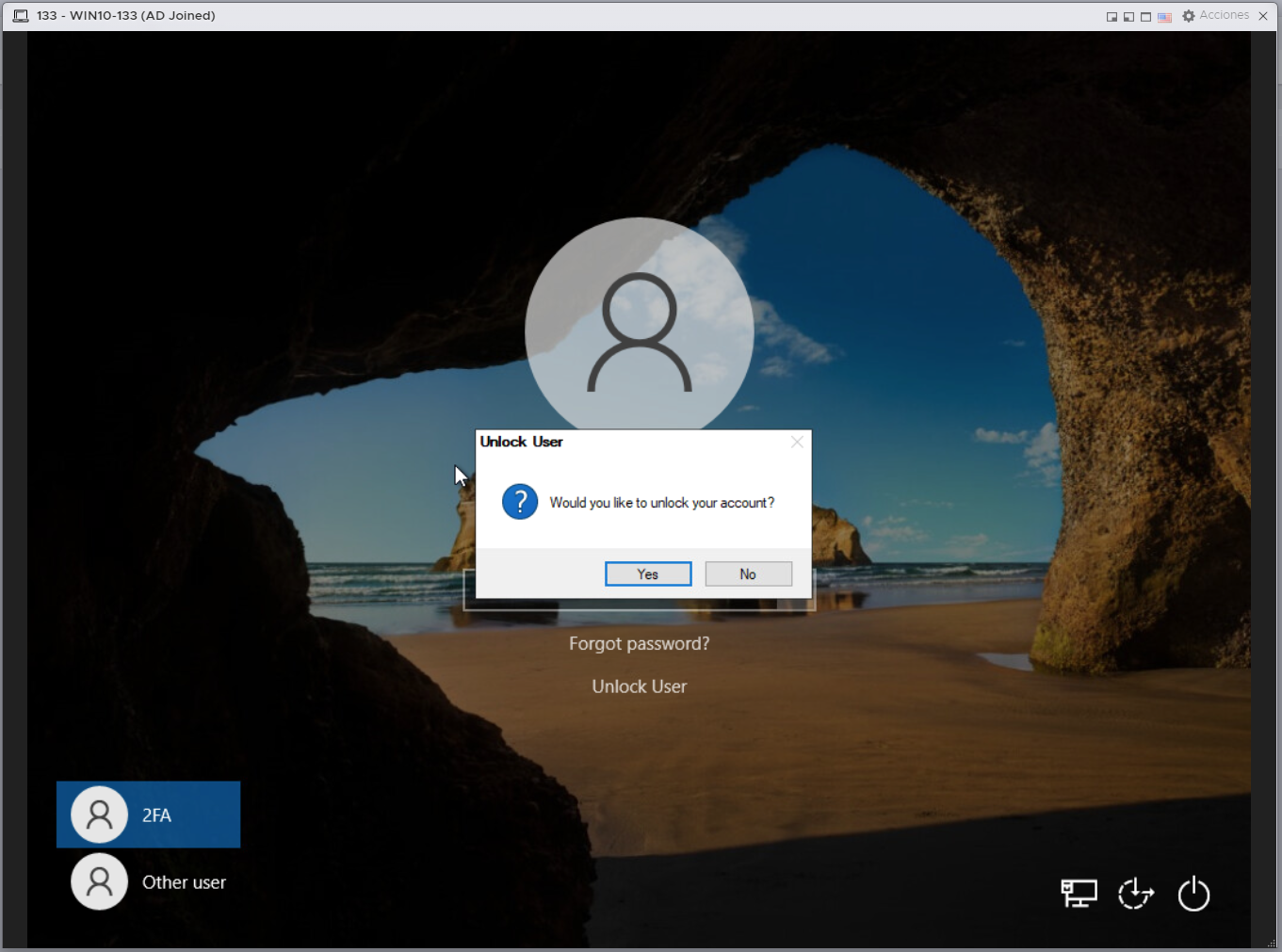The image size is (1282, 952).
Task: Click the 2FA user avatar icon
Action: 99,815
